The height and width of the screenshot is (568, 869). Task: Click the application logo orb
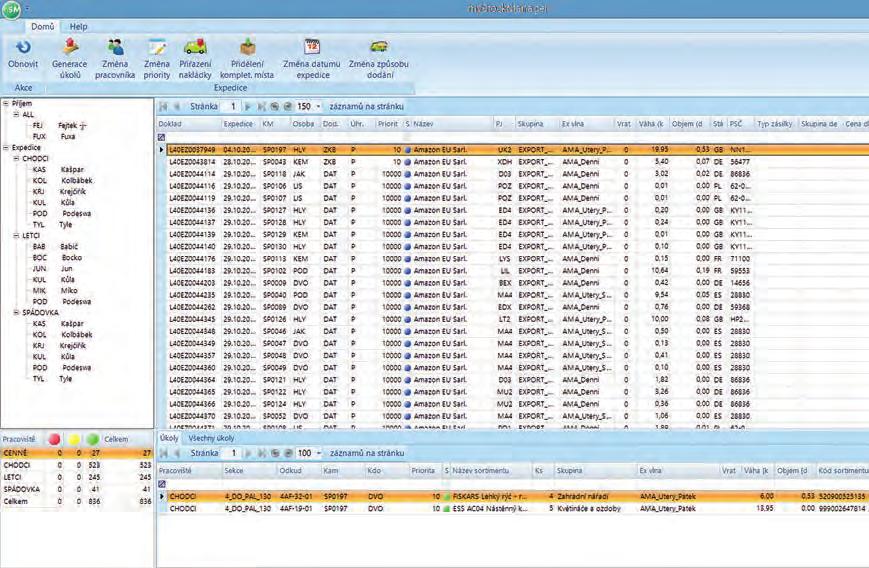pos(11,9)
